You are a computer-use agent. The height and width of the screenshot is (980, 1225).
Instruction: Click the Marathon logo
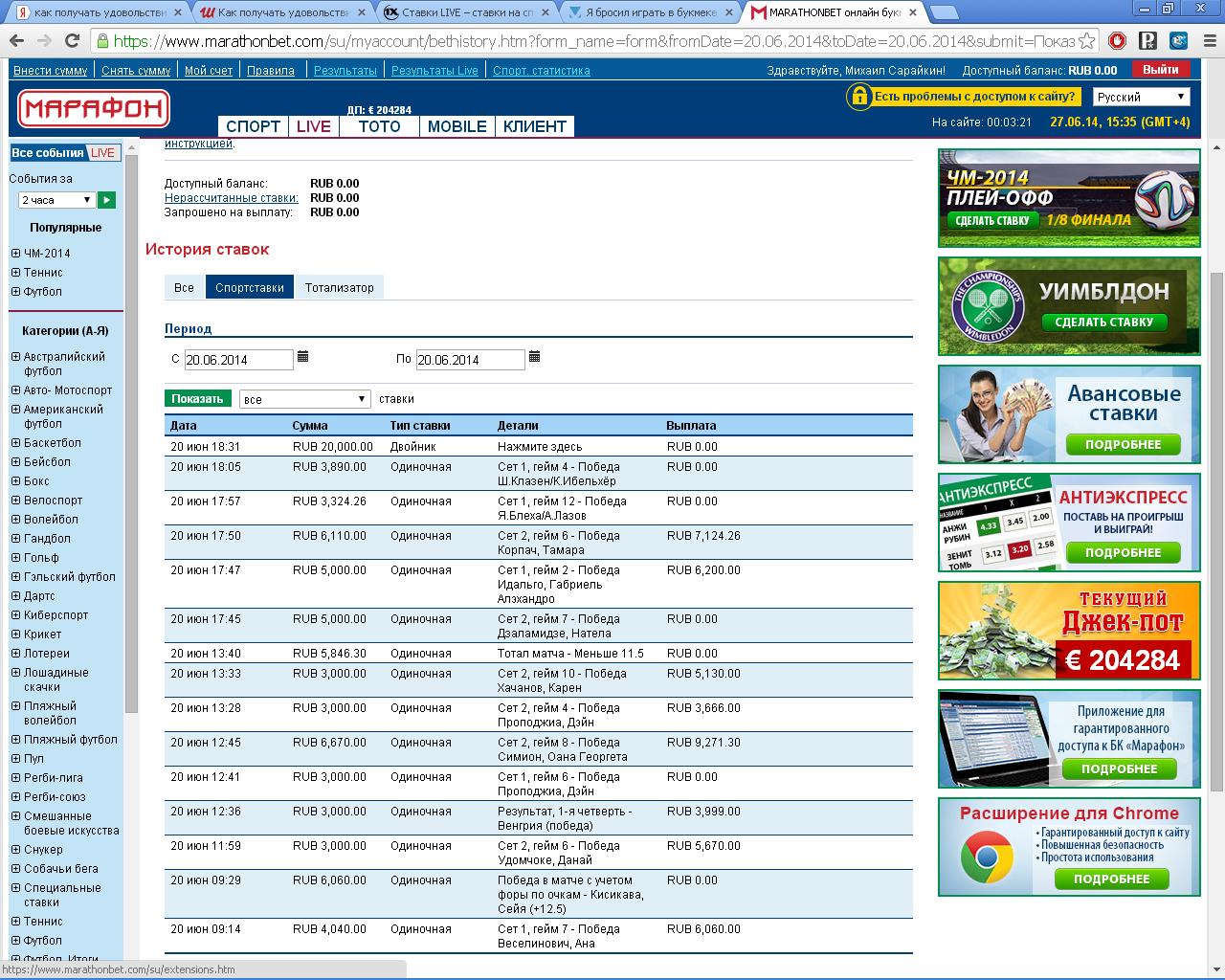tap(94, 108)
